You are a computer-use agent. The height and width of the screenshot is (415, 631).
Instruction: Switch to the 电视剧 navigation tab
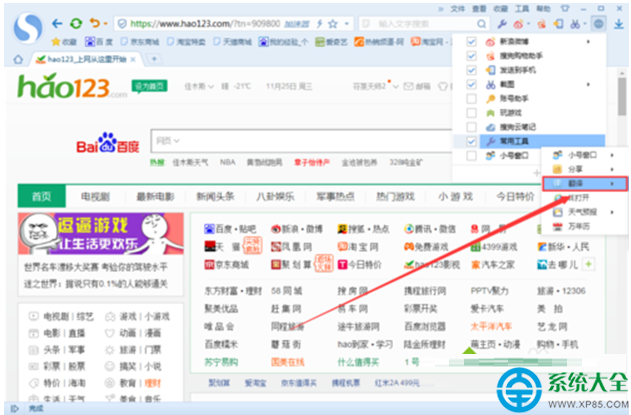tap(96, 196)
